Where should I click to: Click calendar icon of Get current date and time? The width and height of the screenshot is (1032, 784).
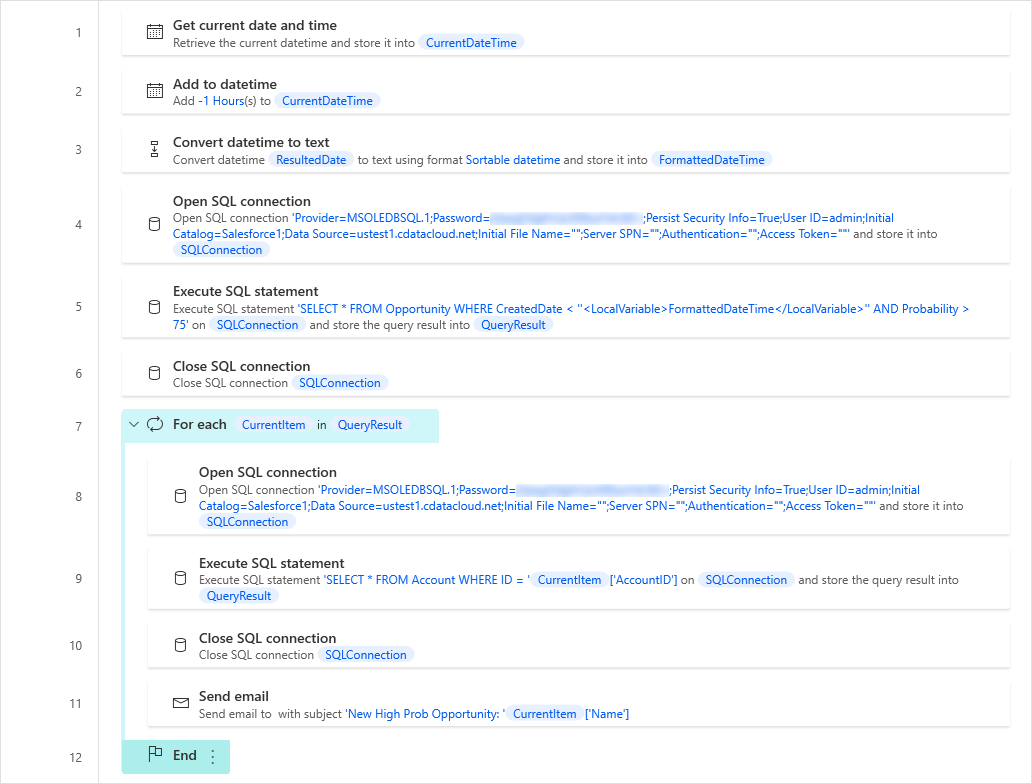click(x=155, y=33)
